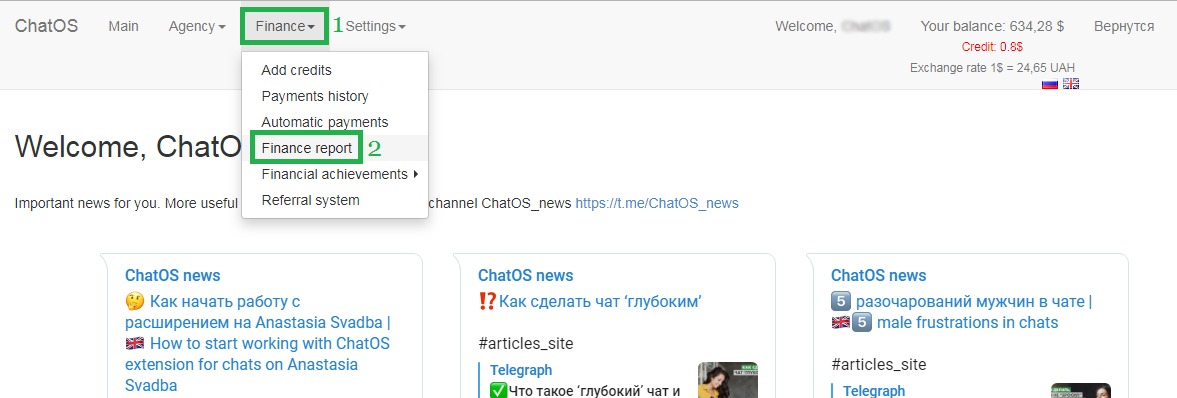Viewport: 1177px width, 398px height.
Task: Expand the Settings dropdown menu
Action: pyautogui.click(x=375, y=26)
